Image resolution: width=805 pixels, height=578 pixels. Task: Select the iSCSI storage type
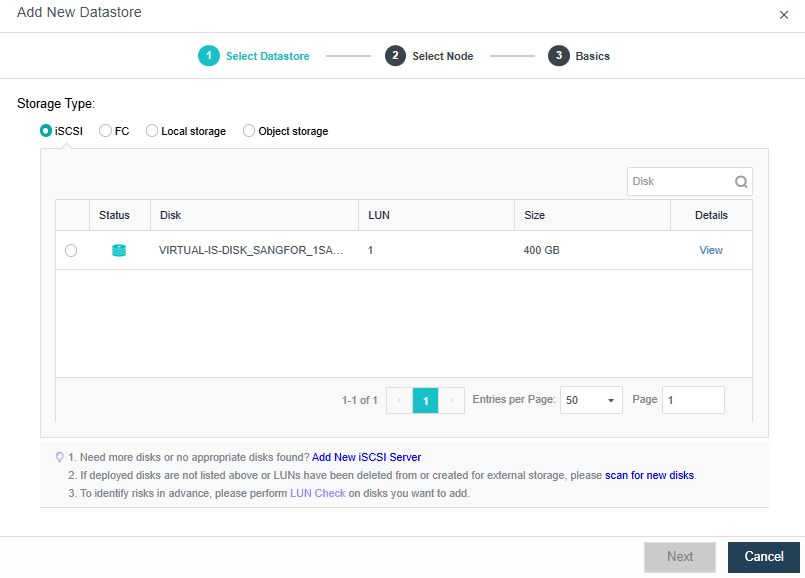pos(46,131)
